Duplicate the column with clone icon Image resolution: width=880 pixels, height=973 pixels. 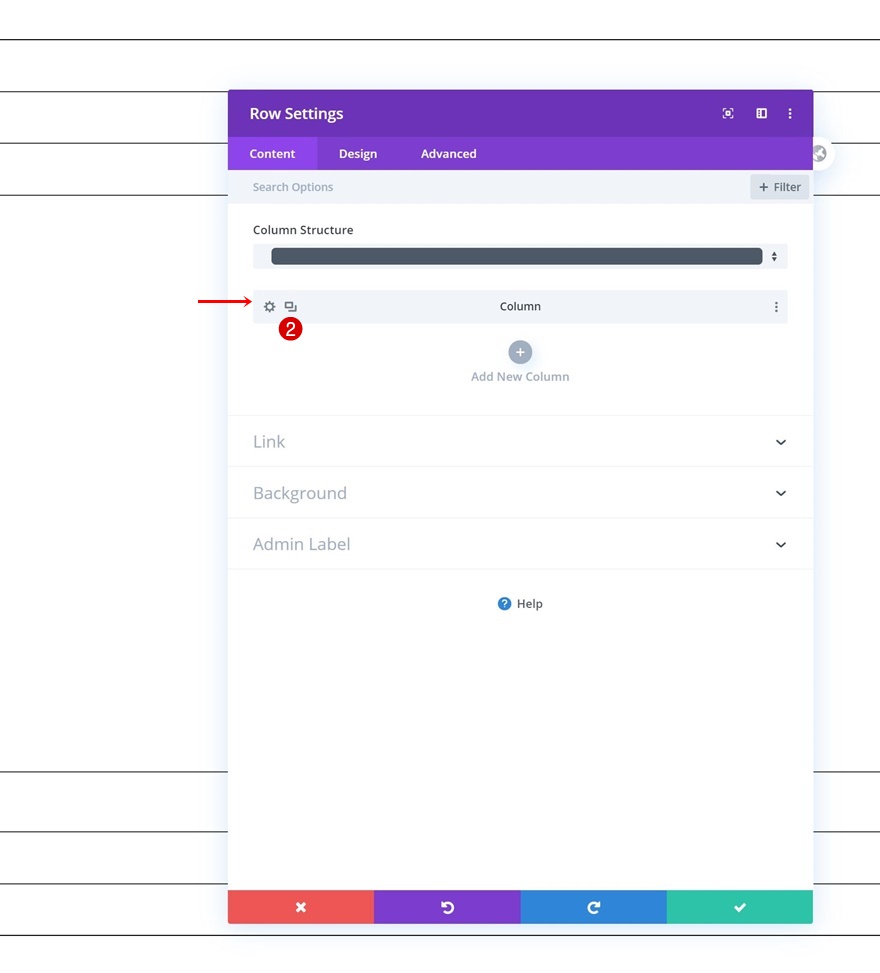(290, 307)
